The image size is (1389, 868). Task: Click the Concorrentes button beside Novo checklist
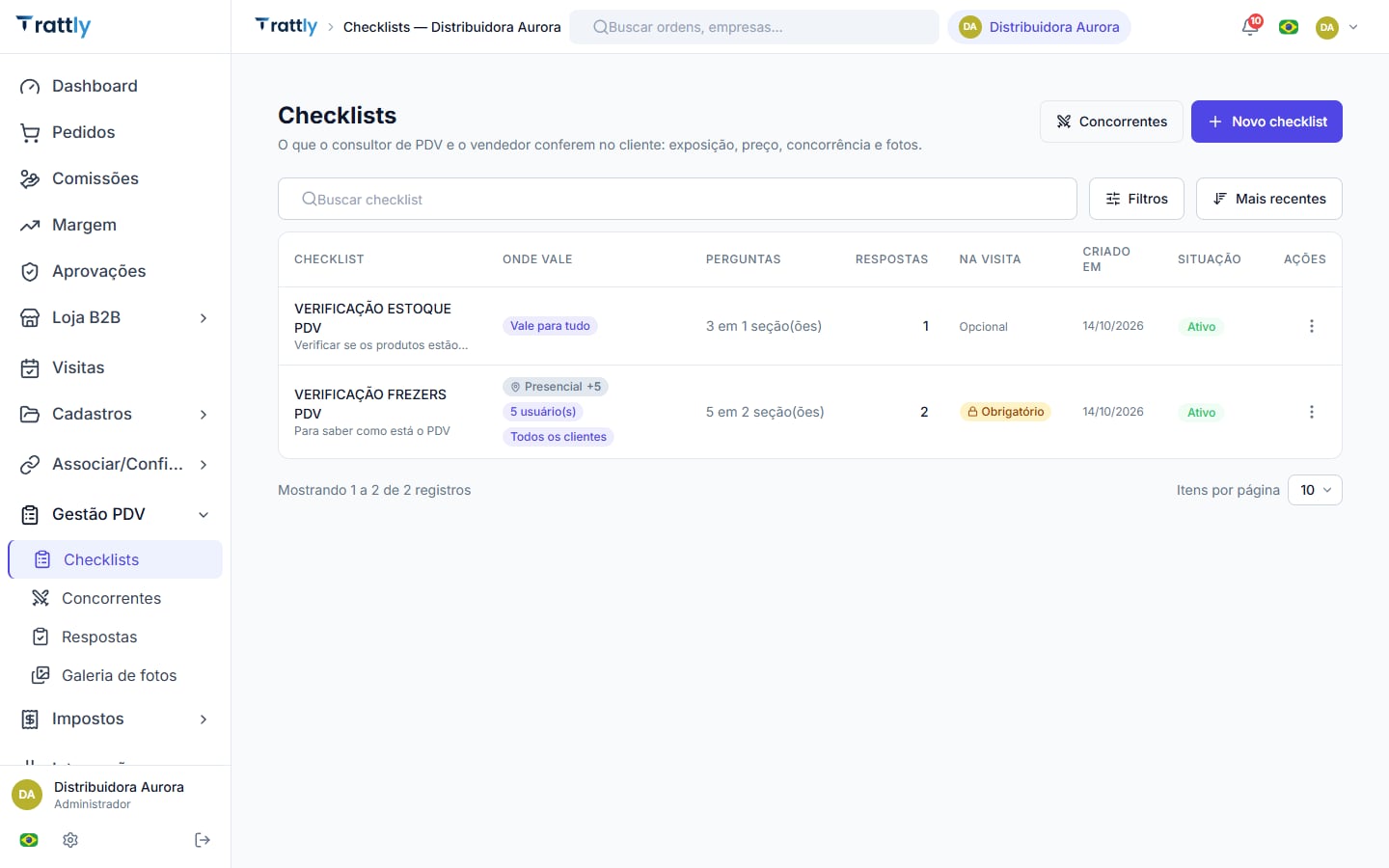coord(1111,122)
